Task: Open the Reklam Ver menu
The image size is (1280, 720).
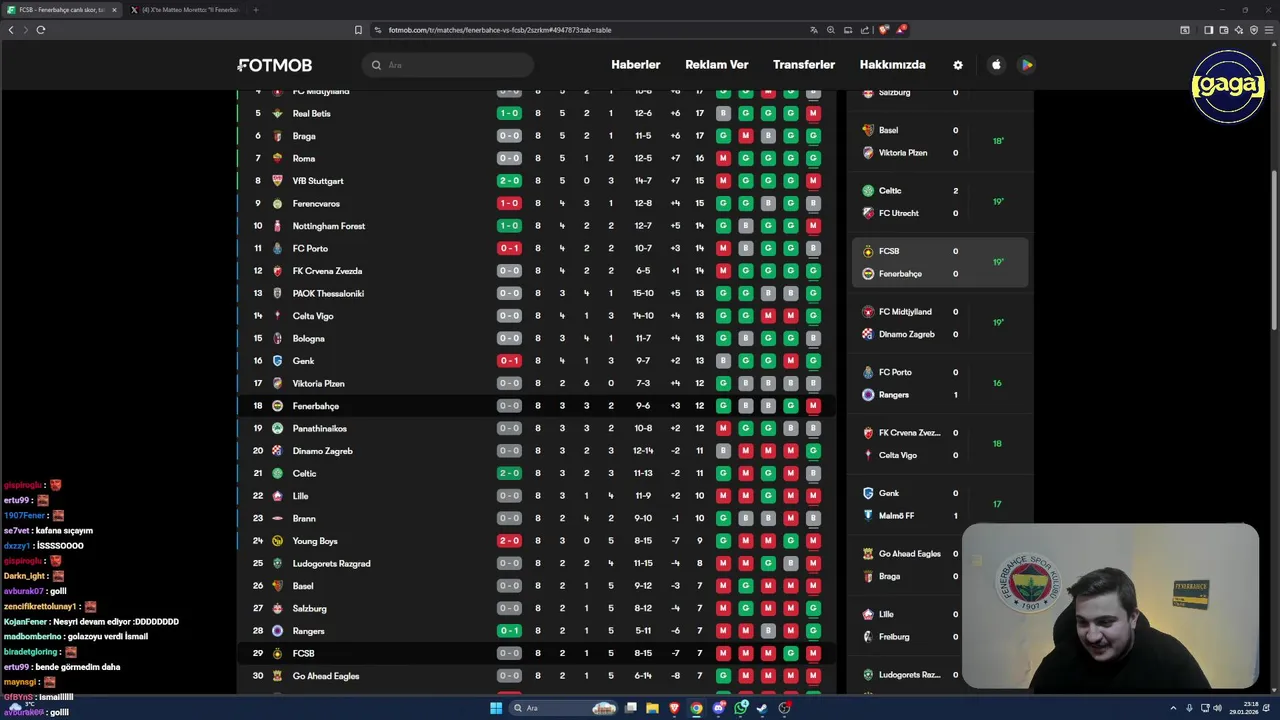Action: [717, 65]
